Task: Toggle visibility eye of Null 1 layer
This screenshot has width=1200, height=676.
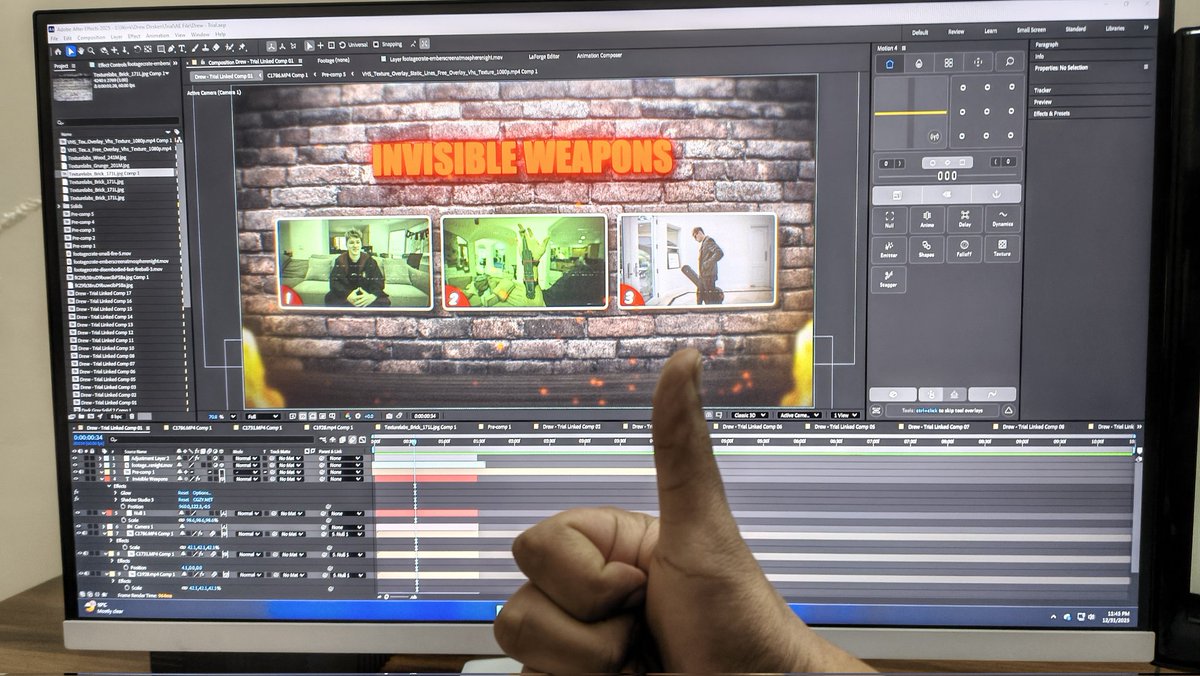Action: [77, 513]
